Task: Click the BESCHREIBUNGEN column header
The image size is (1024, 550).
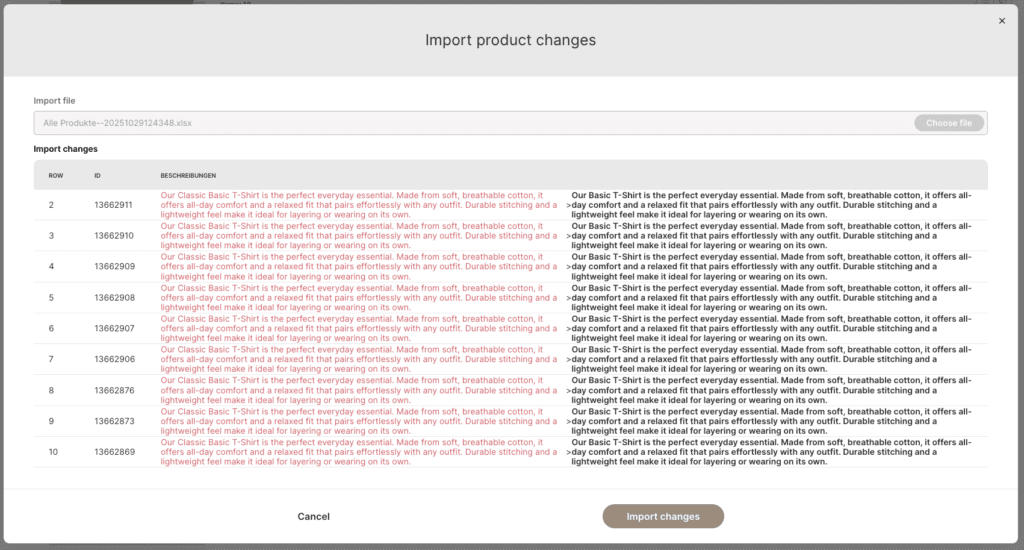Action: click(188, 175)
